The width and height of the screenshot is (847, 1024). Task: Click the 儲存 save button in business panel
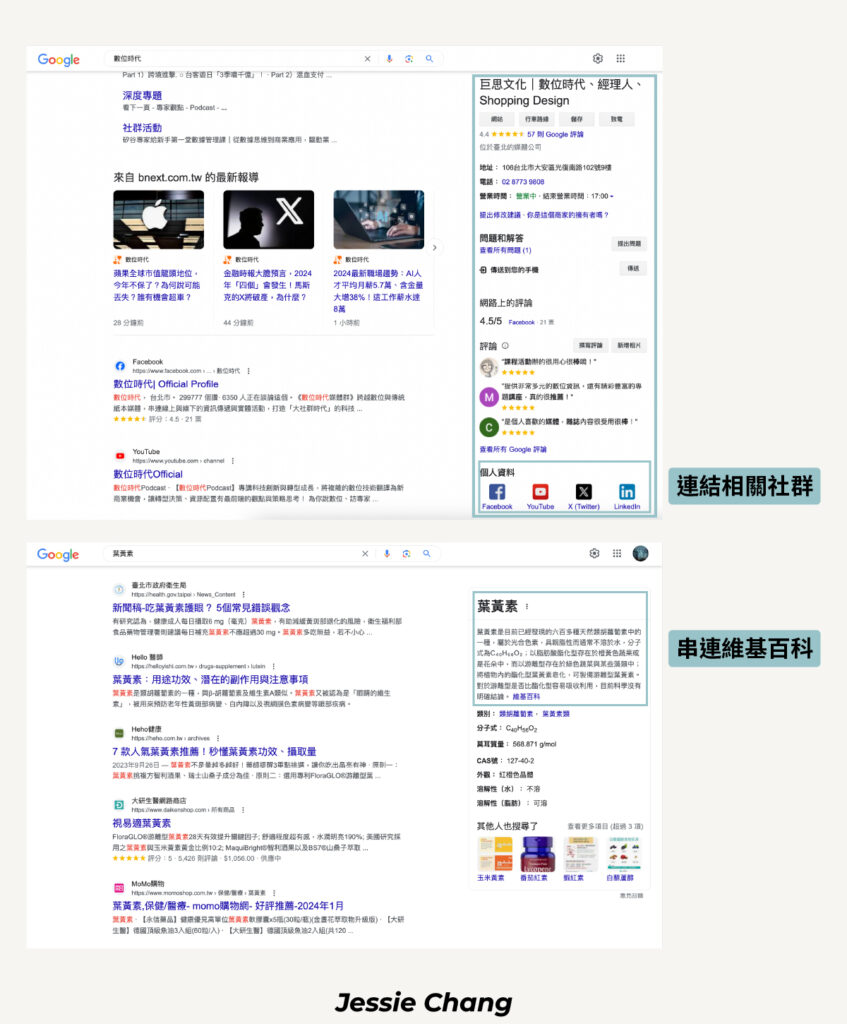[x=577, y=120]
